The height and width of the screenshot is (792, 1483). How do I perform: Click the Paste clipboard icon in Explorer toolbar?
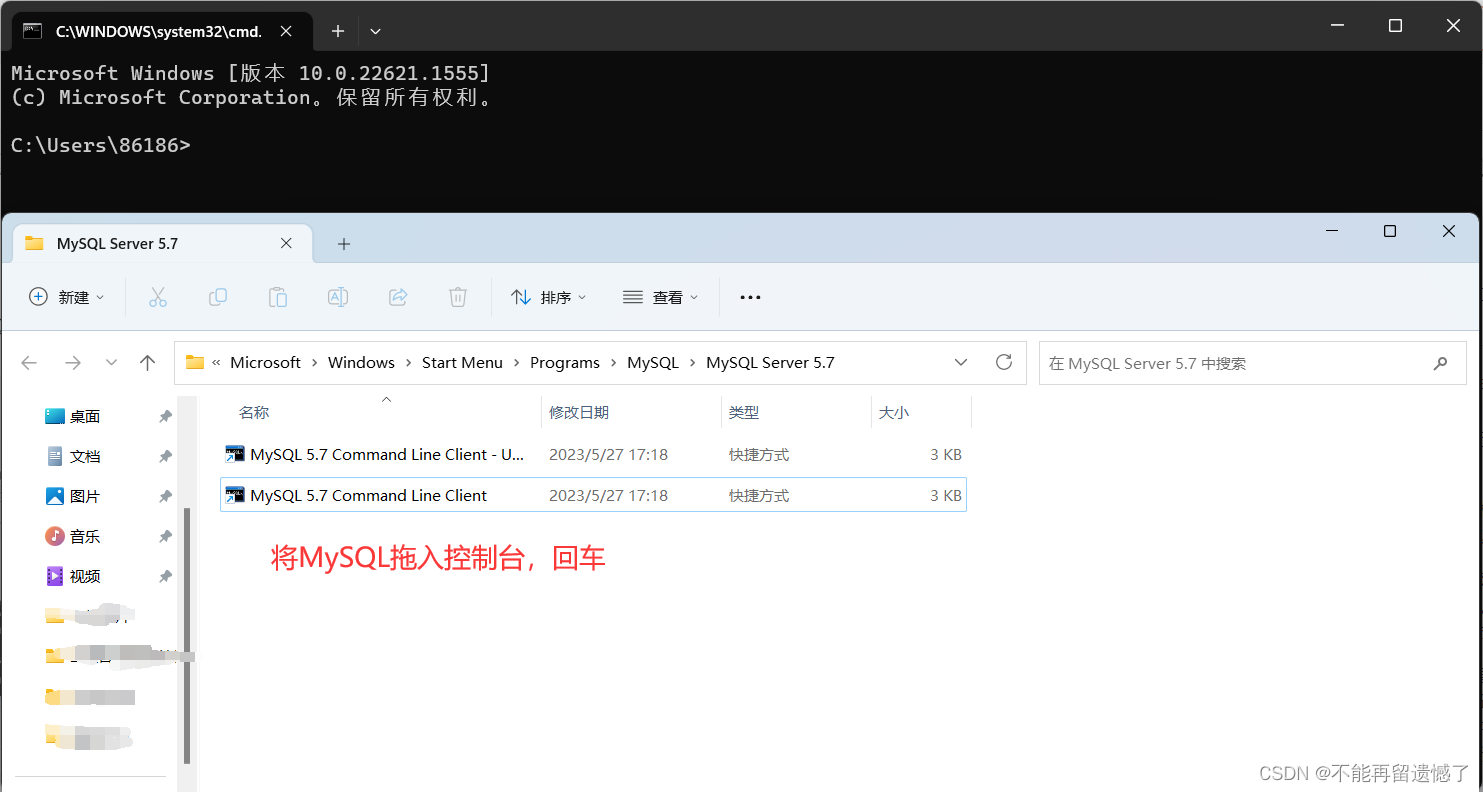tap(277, 297)
